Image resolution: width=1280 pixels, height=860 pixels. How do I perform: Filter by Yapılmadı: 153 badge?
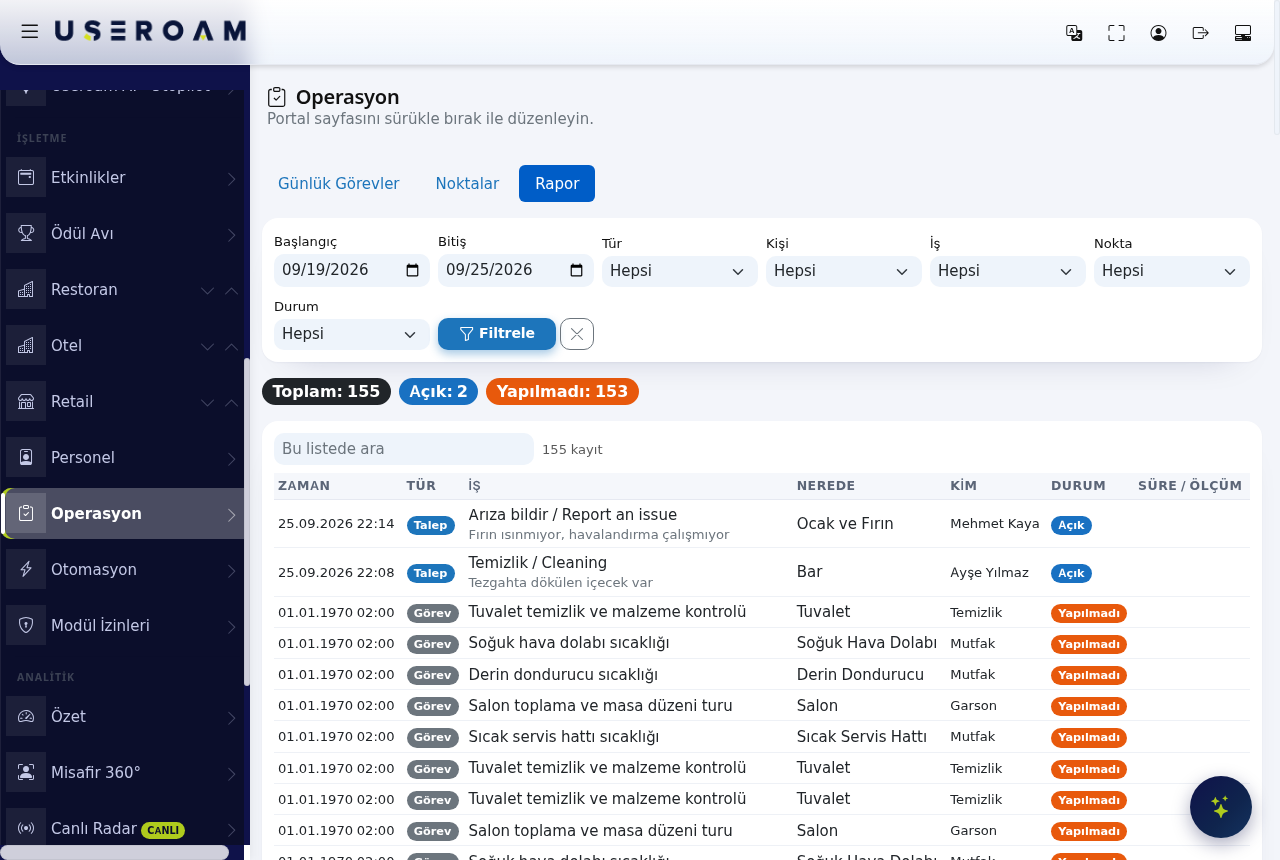click(562, 392)
